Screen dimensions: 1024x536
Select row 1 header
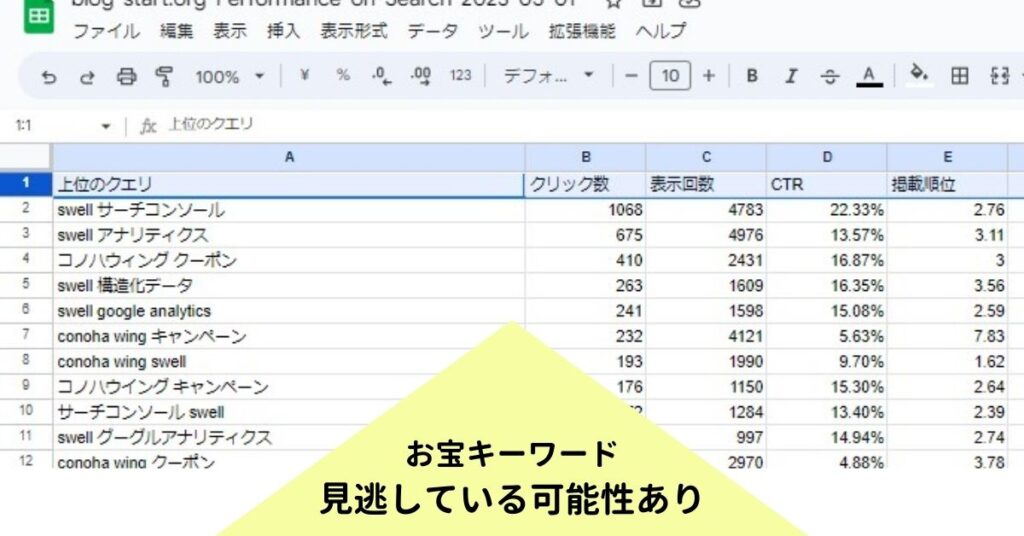point(25,183)
